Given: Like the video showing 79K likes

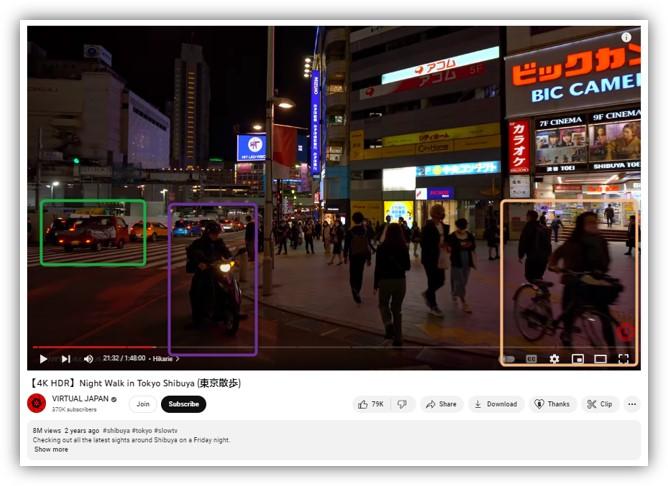Looking at the screenshot, I should (371, 404).
